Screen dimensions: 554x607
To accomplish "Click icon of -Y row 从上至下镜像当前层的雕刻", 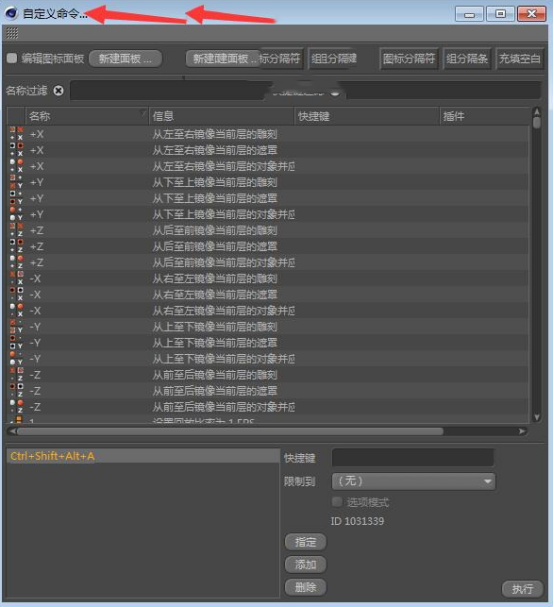I will tap(16, 327).
